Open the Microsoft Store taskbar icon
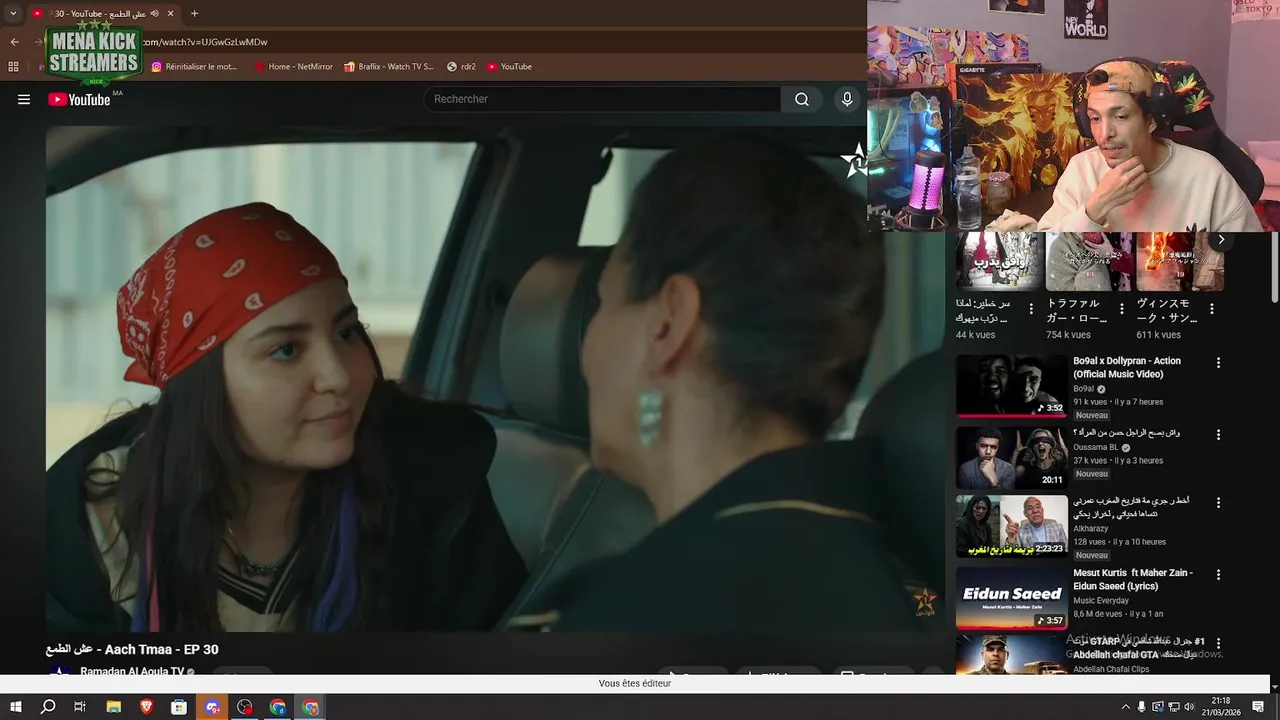This screenshot has width=1280, height=720. point(179,707)
